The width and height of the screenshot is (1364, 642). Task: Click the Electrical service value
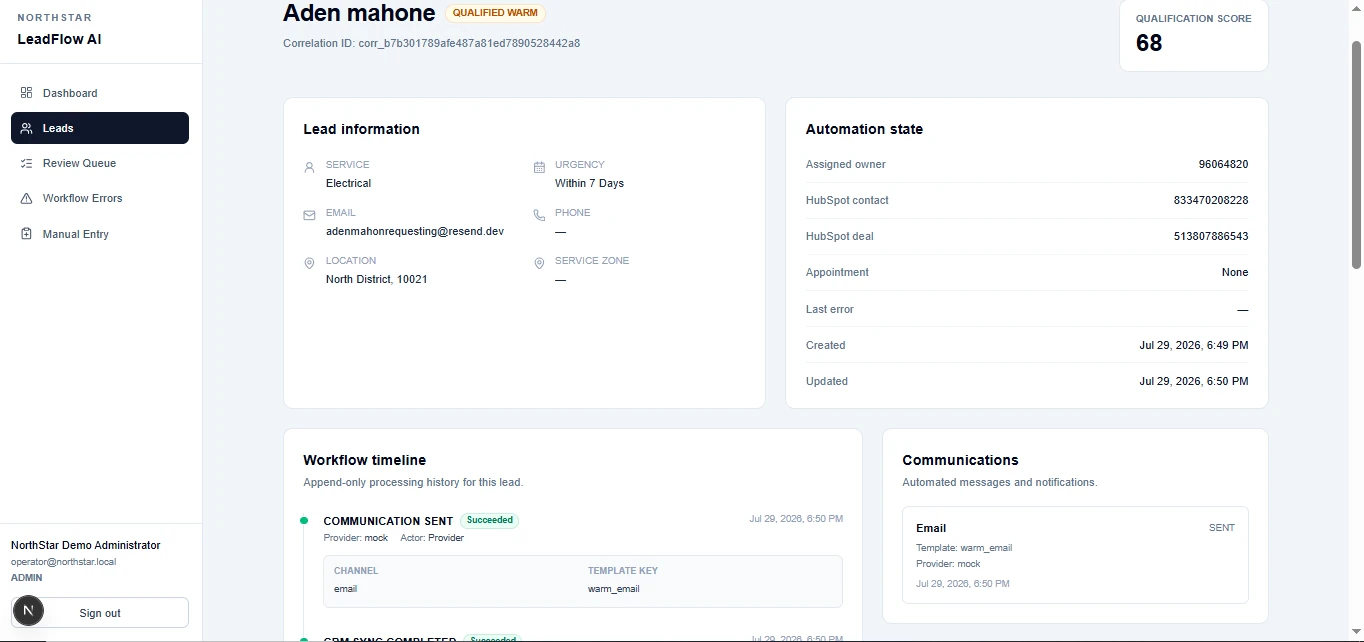click(348, 183)
